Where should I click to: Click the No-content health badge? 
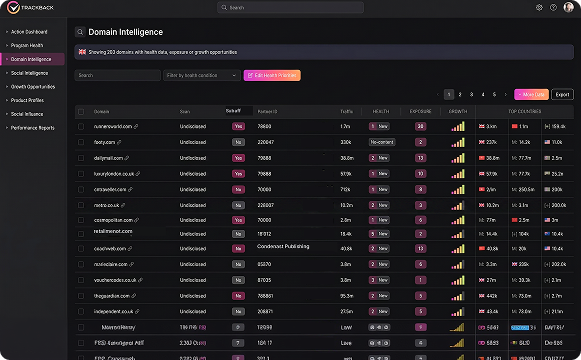[382, 142]
